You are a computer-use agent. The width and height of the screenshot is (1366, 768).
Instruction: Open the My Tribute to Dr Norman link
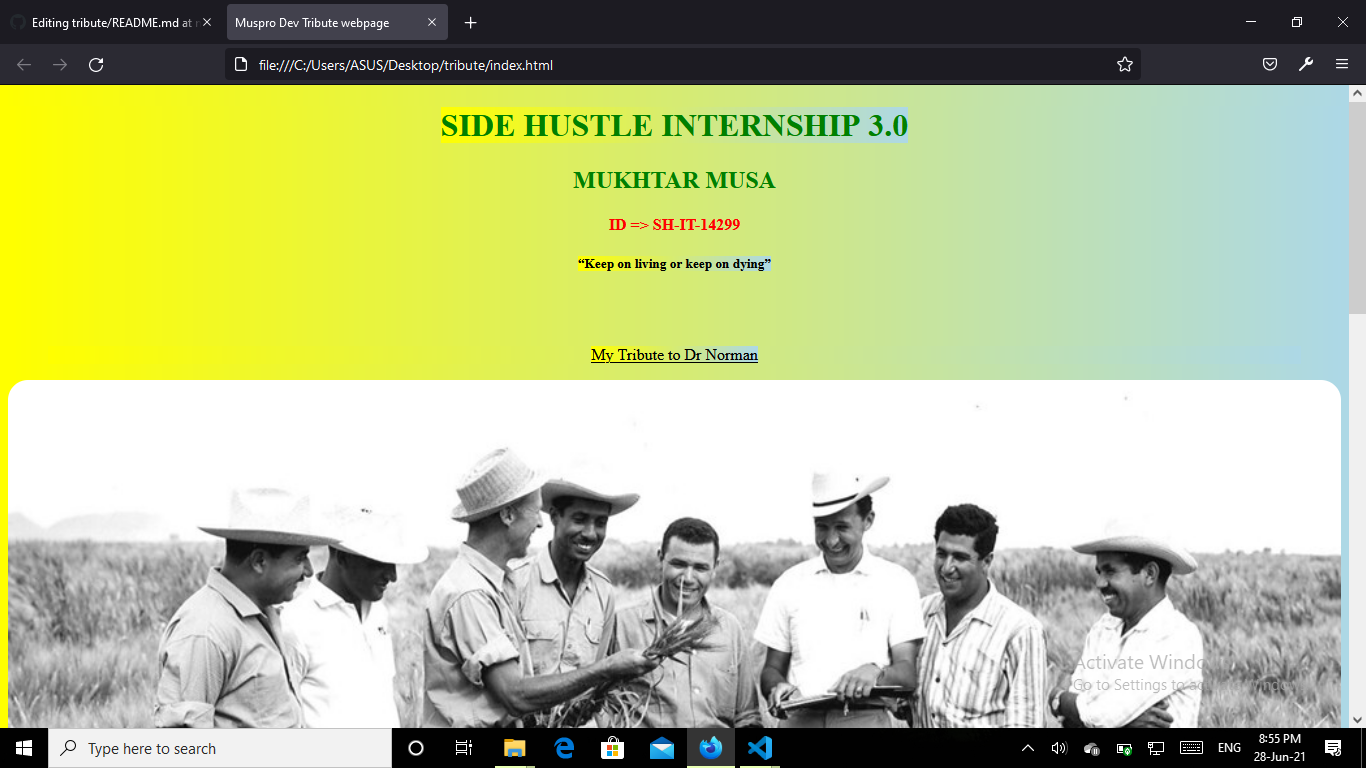(674, 354)
